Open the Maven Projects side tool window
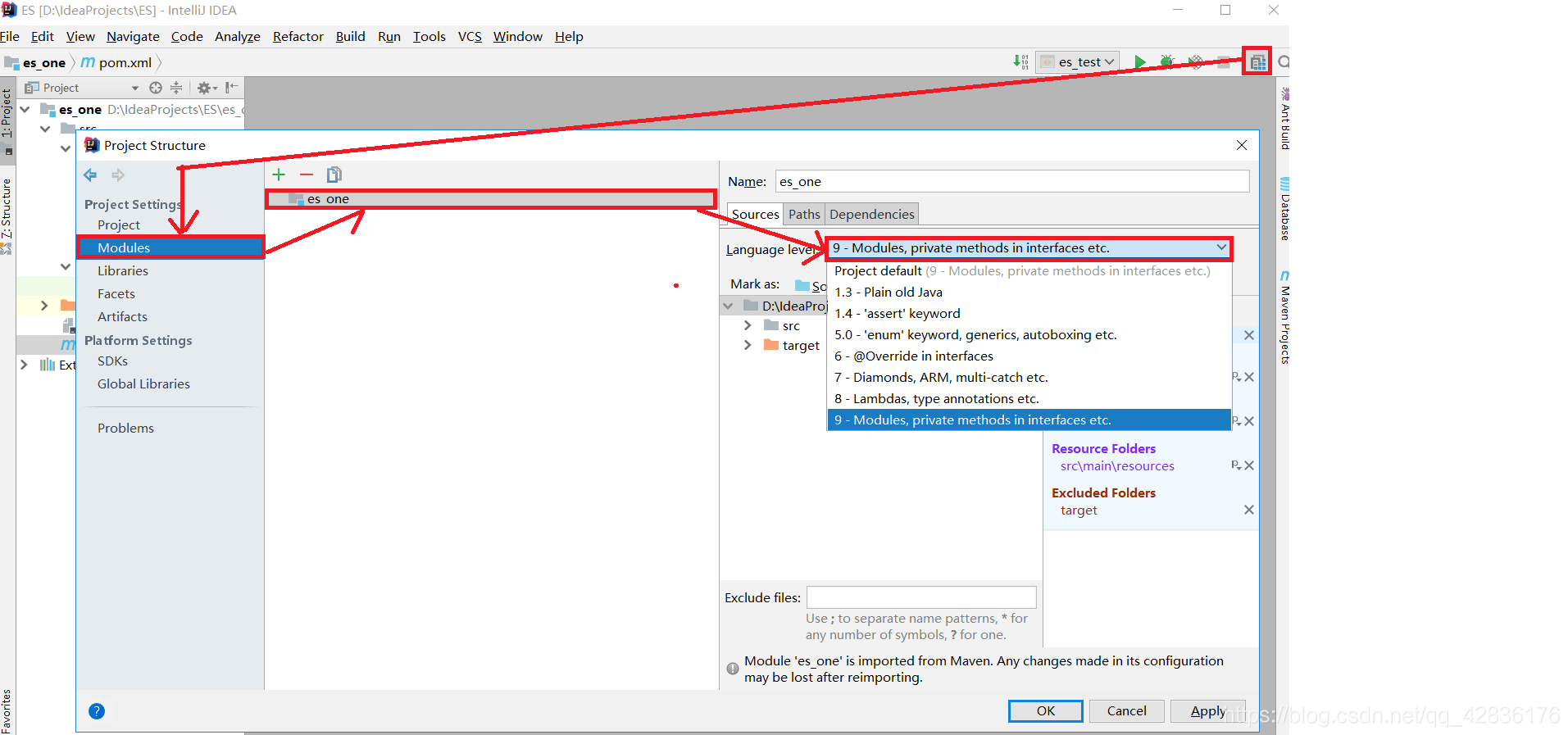1568x735 pixels. coord(1284,318)
